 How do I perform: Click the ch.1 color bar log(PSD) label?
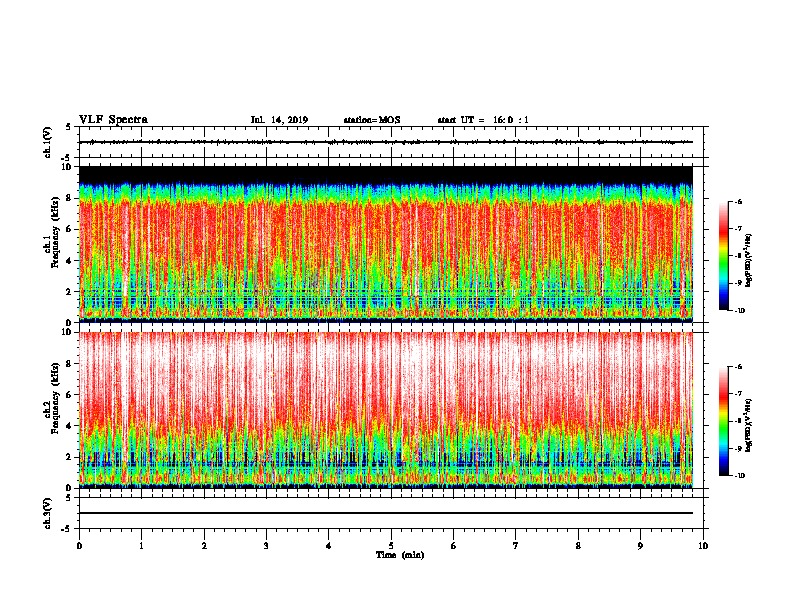749,260
